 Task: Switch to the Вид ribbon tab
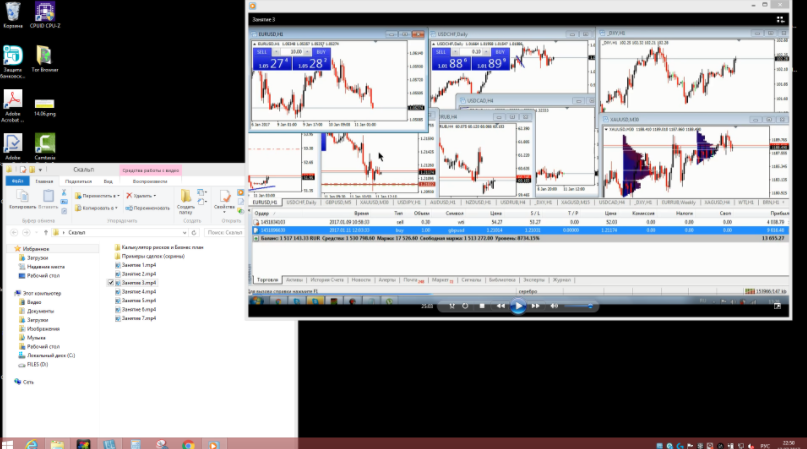(x=107, y=181)
